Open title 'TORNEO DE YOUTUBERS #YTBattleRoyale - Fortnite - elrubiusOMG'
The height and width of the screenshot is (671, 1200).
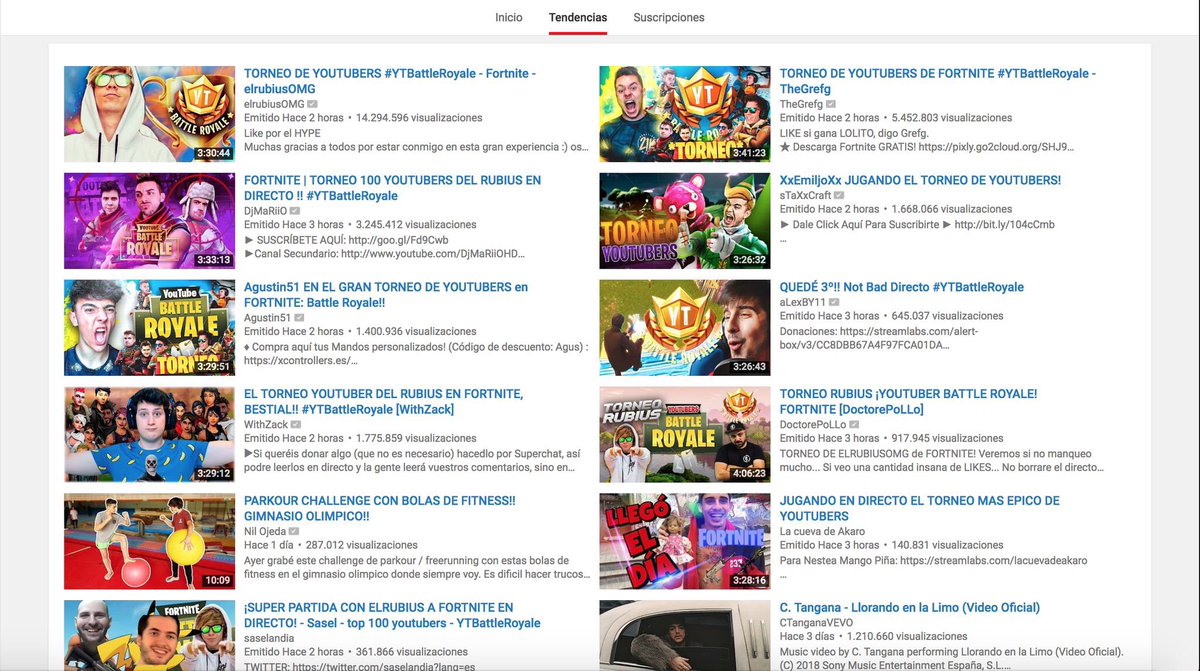[x=390, y=81]
